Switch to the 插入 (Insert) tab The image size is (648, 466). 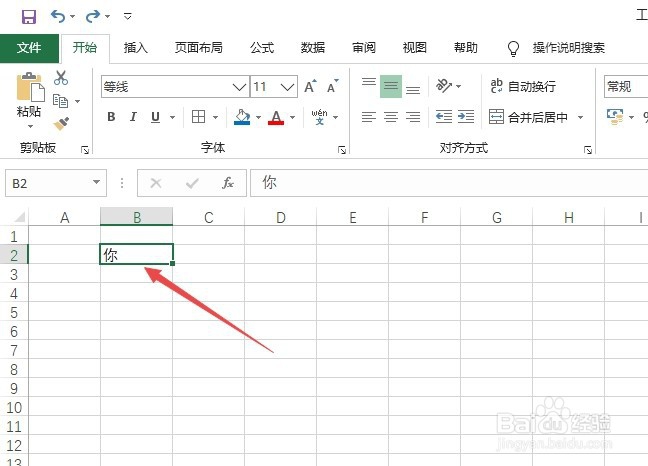(x=136, y=48)
